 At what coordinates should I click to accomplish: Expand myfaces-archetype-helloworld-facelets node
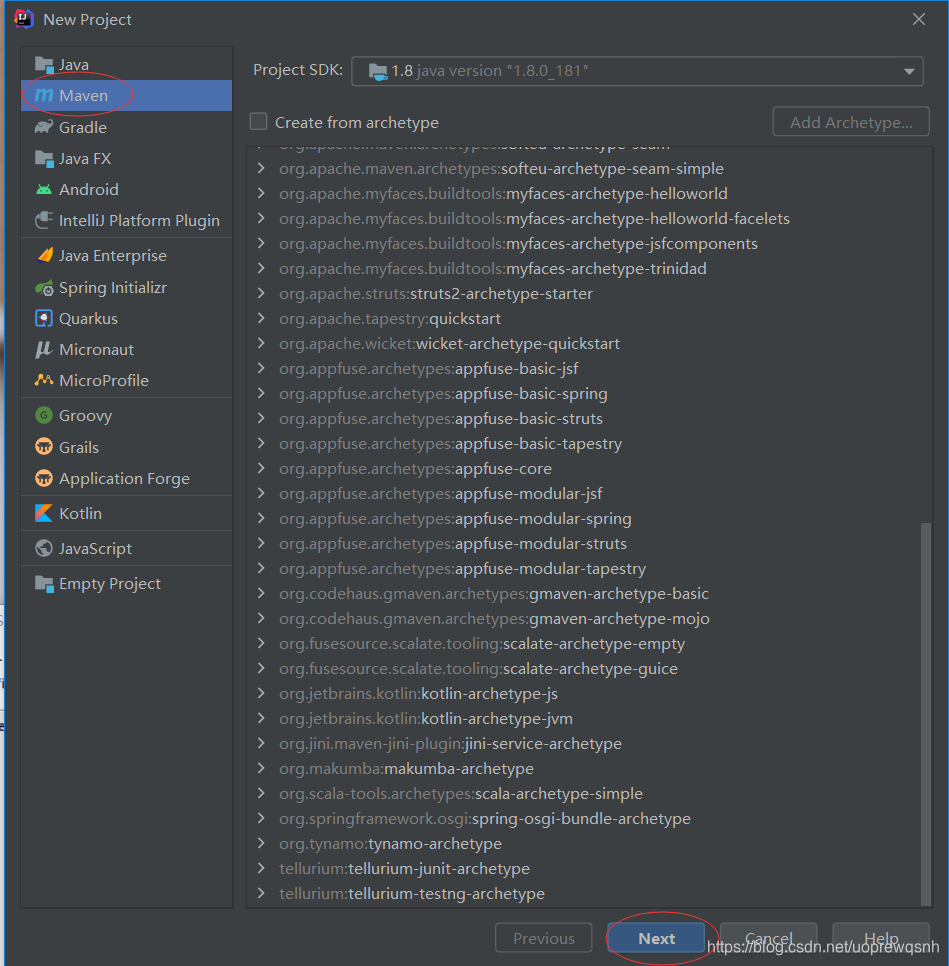point(261,218)
